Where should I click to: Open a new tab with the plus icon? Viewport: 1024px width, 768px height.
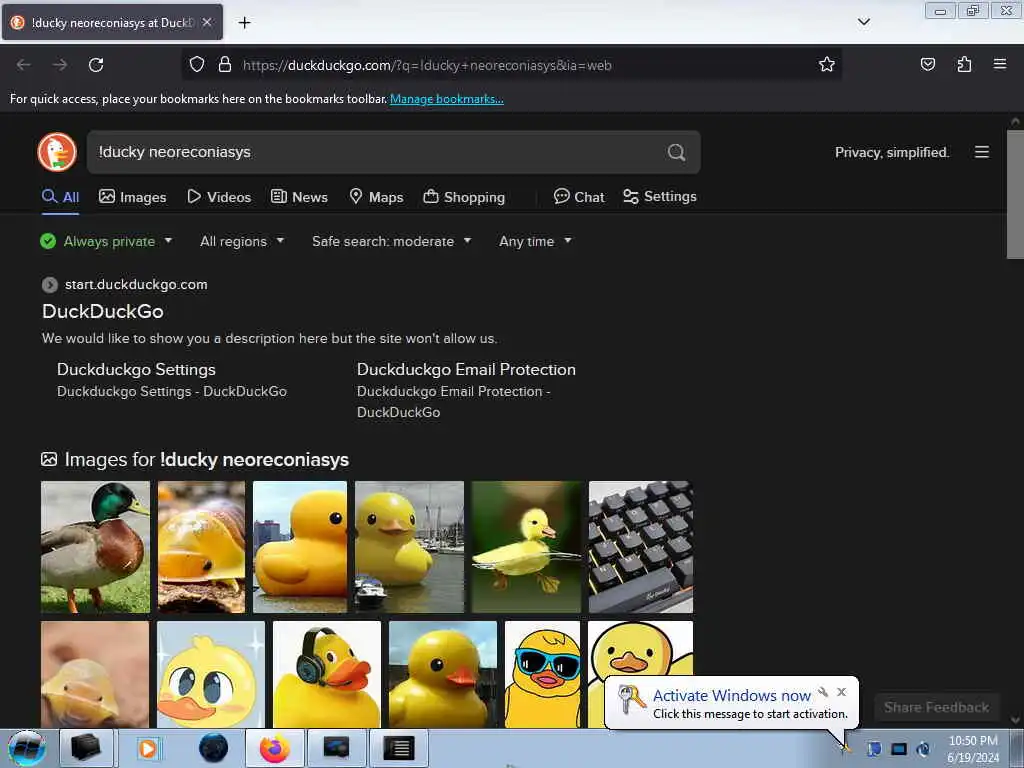(244, 23)
